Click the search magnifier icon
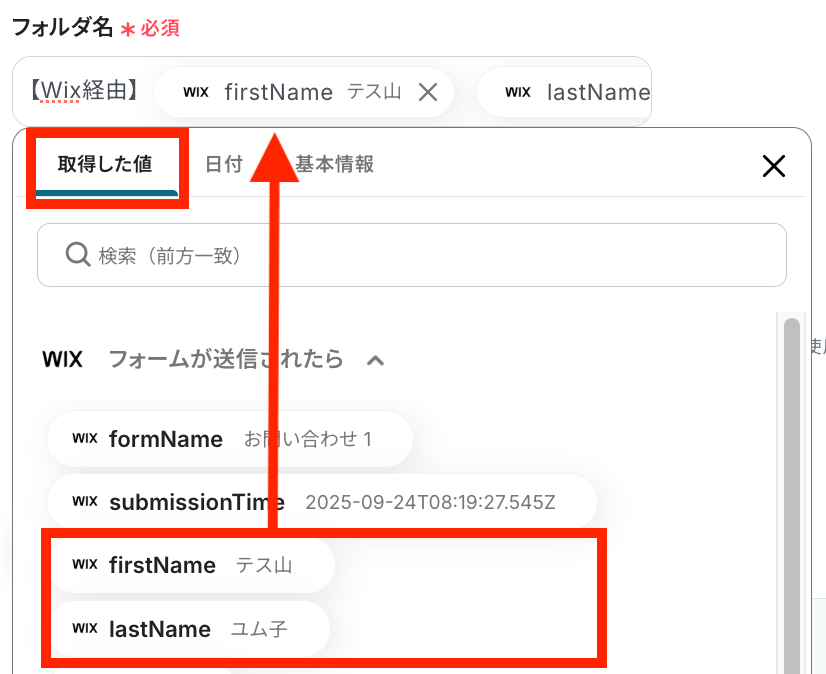 [x=77, y=255]
